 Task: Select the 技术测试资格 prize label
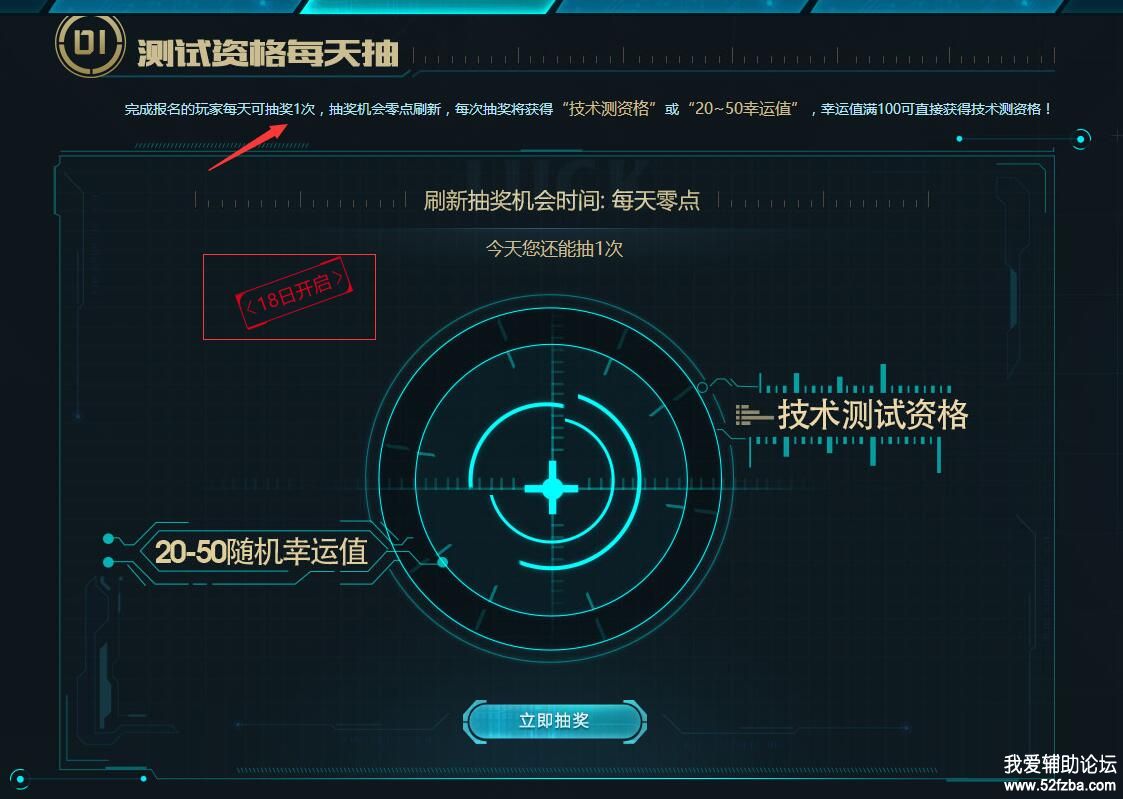point(872,414)
